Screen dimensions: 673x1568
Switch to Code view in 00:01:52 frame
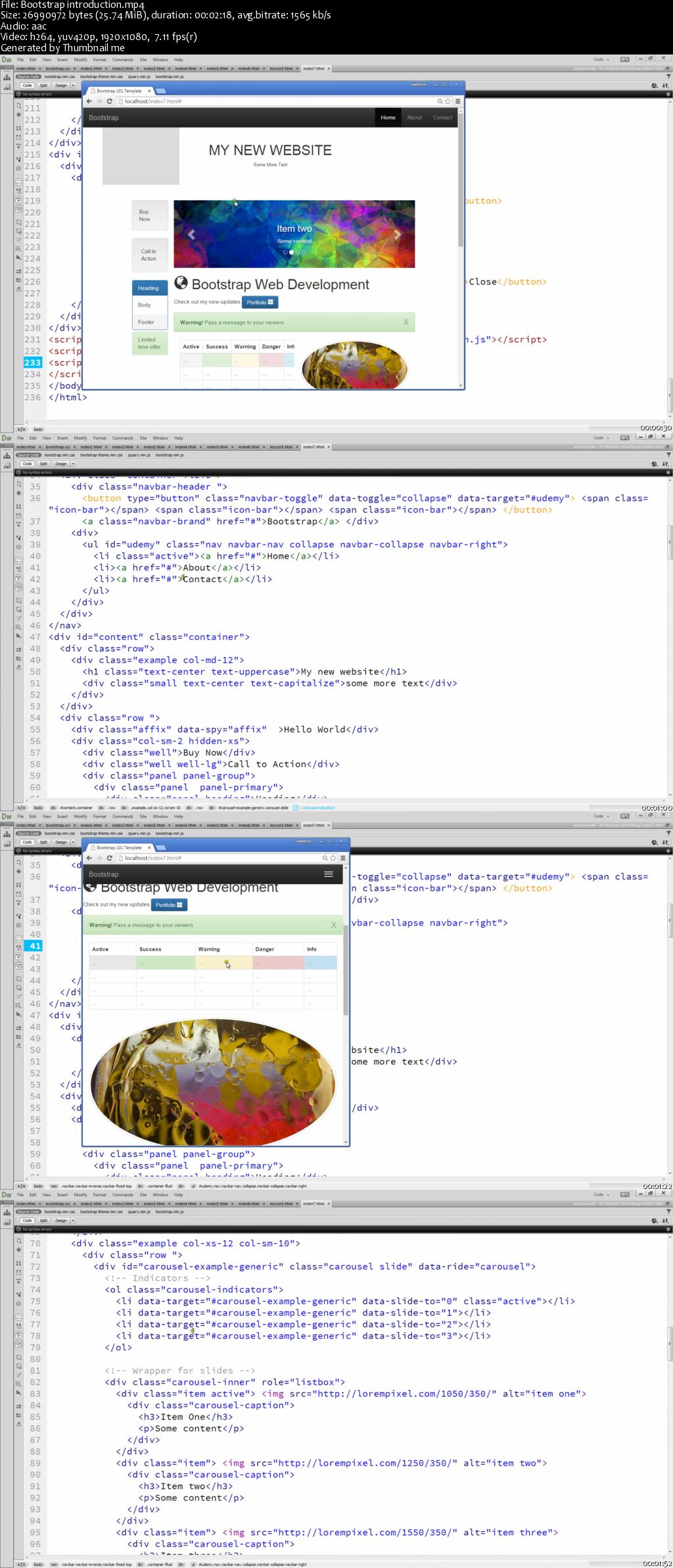[x=27, y=1221]
